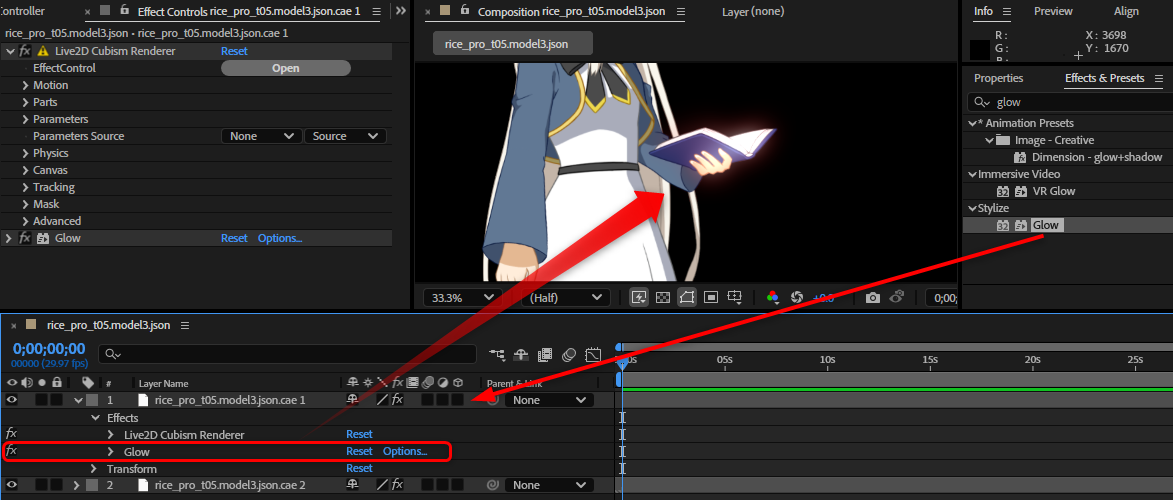This screenshot has width=1173, height=500.
Task: Open Graph Editor icon in timeline
Action: (x=593, y=354)
